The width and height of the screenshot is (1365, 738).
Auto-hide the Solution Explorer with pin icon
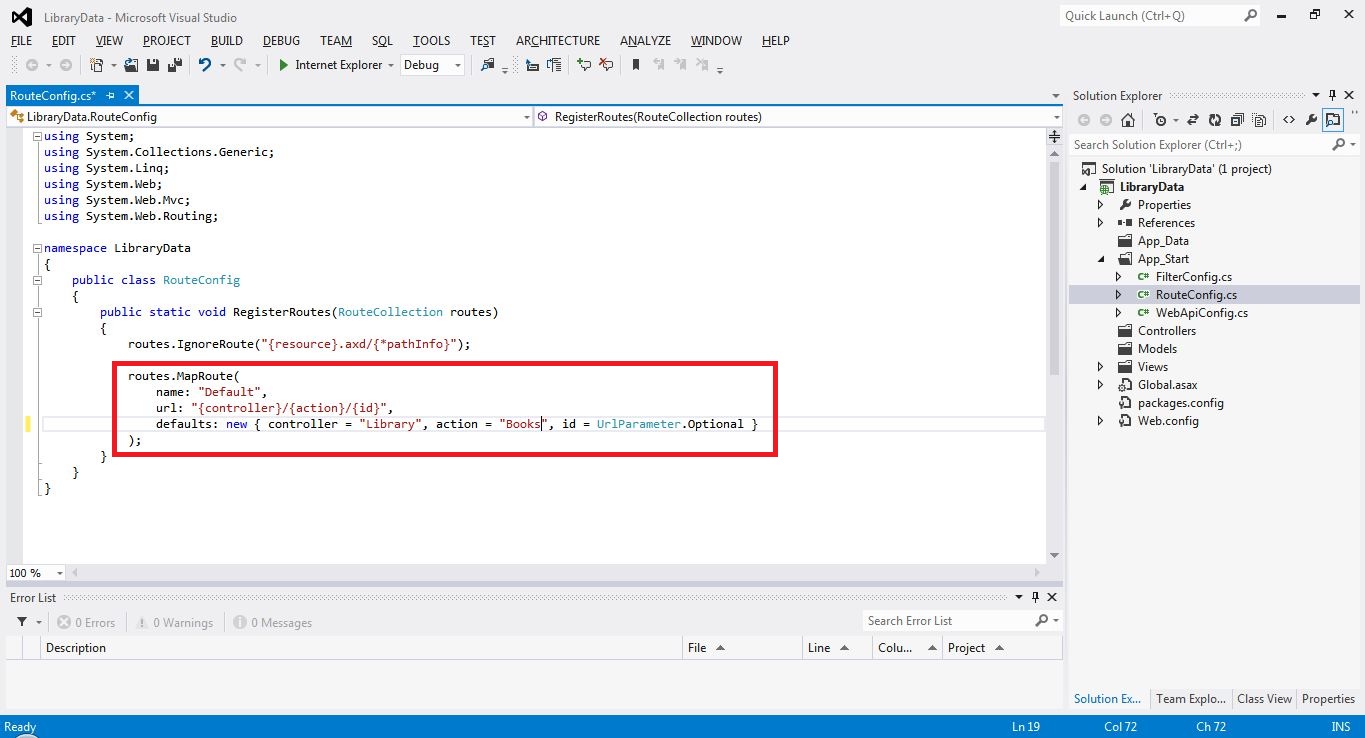1332,95
